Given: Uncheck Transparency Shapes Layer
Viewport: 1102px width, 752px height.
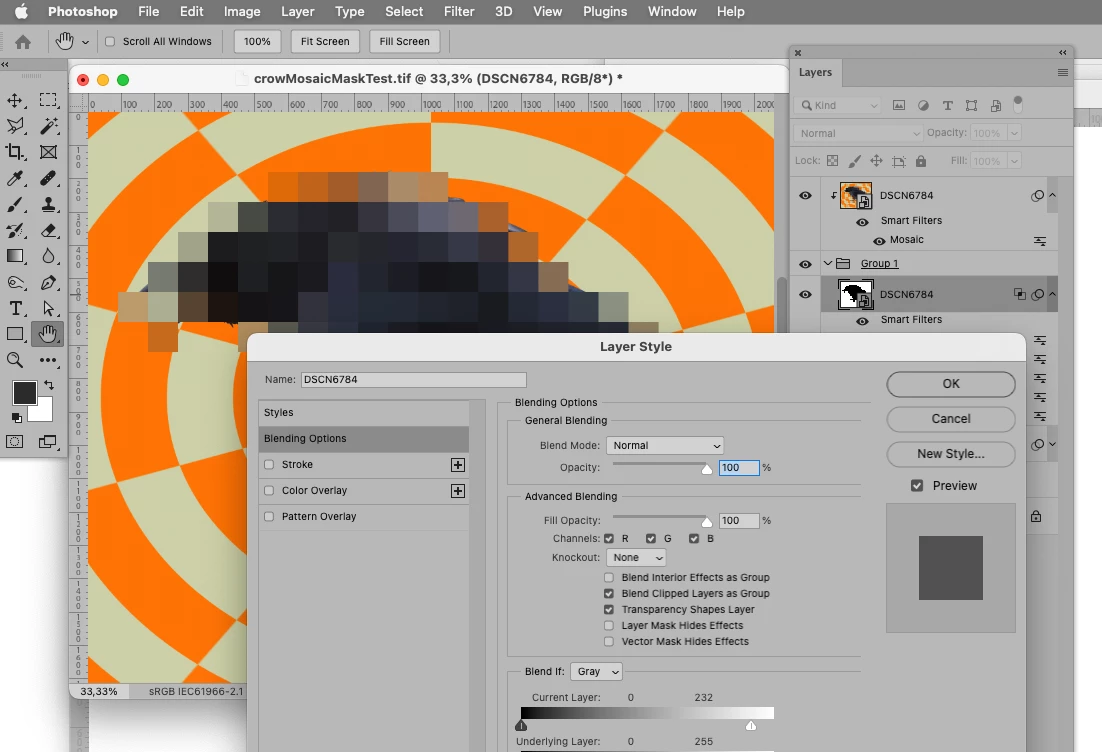Looking at the screenshot, I should pos(609,609).
